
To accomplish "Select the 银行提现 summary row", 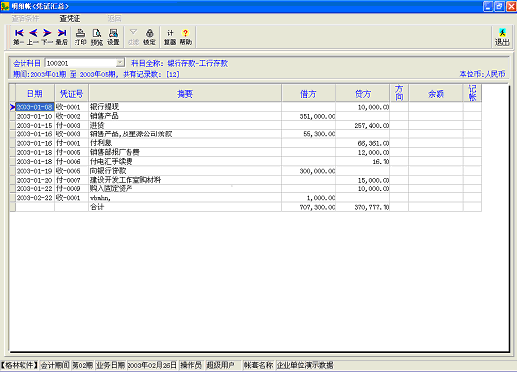I will (185, 107).
